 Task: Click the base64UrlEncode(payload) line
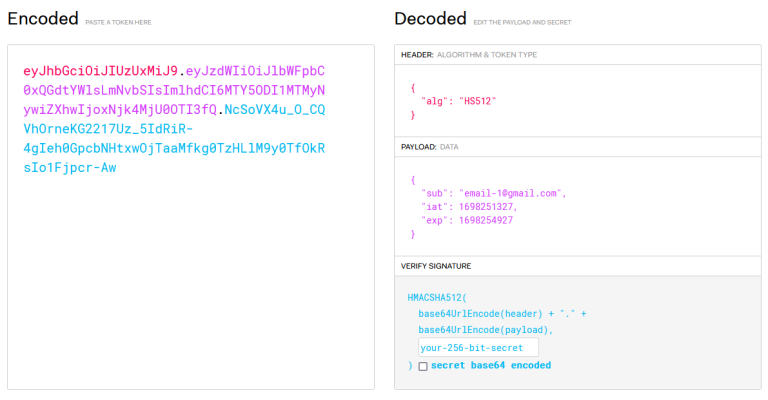(485, 330)
